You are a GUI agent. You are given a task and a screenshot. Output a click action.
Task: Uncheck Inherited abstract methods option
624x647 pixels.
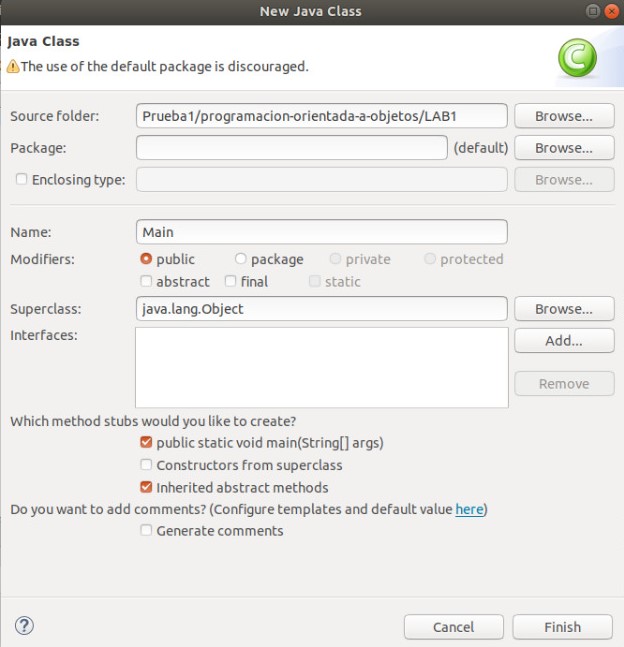pos(147,488)
